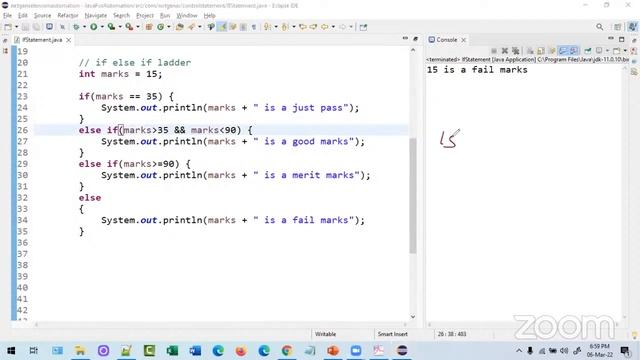Open the File menu

7,16
